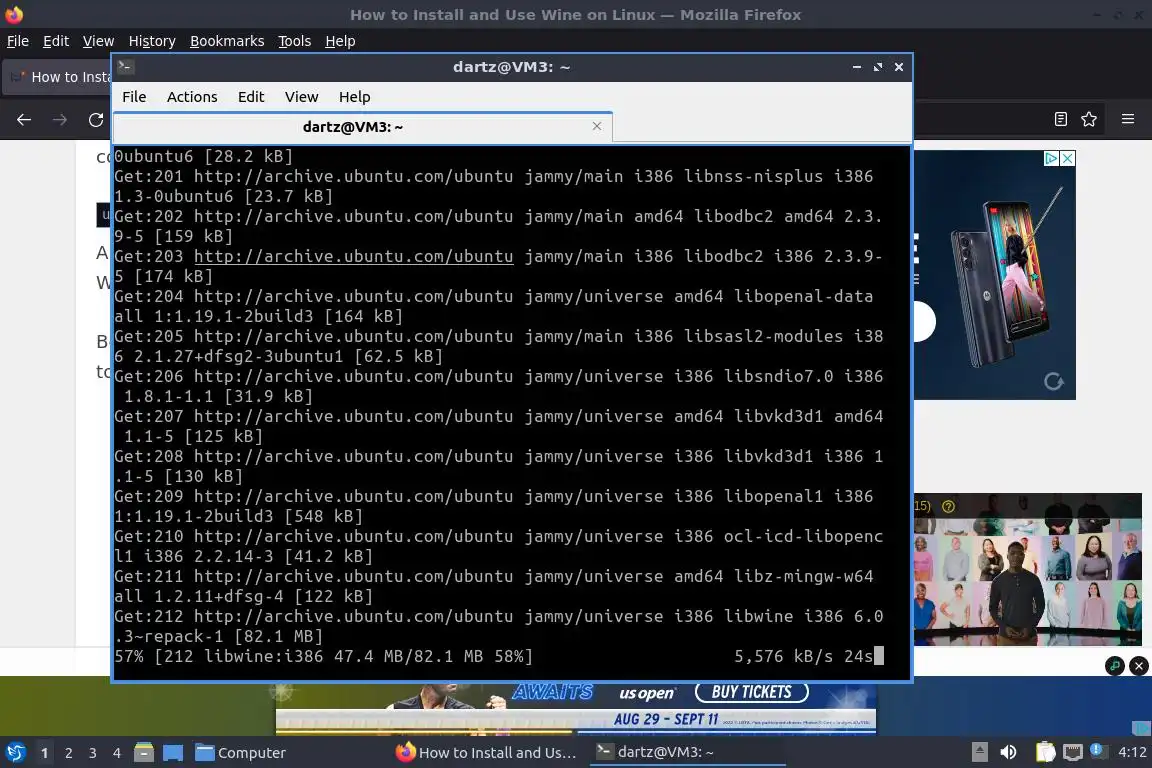Image resolution: width=1152 pixels, height=768 pixels.
Task: Click the question mark icon on video ad
Action: pos(948,506)
